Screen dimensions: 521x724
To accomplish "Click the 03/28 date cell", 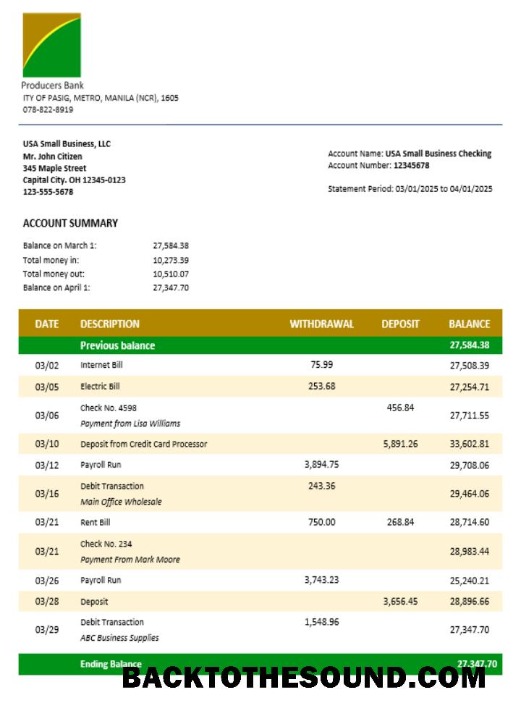I will (47, 602).
